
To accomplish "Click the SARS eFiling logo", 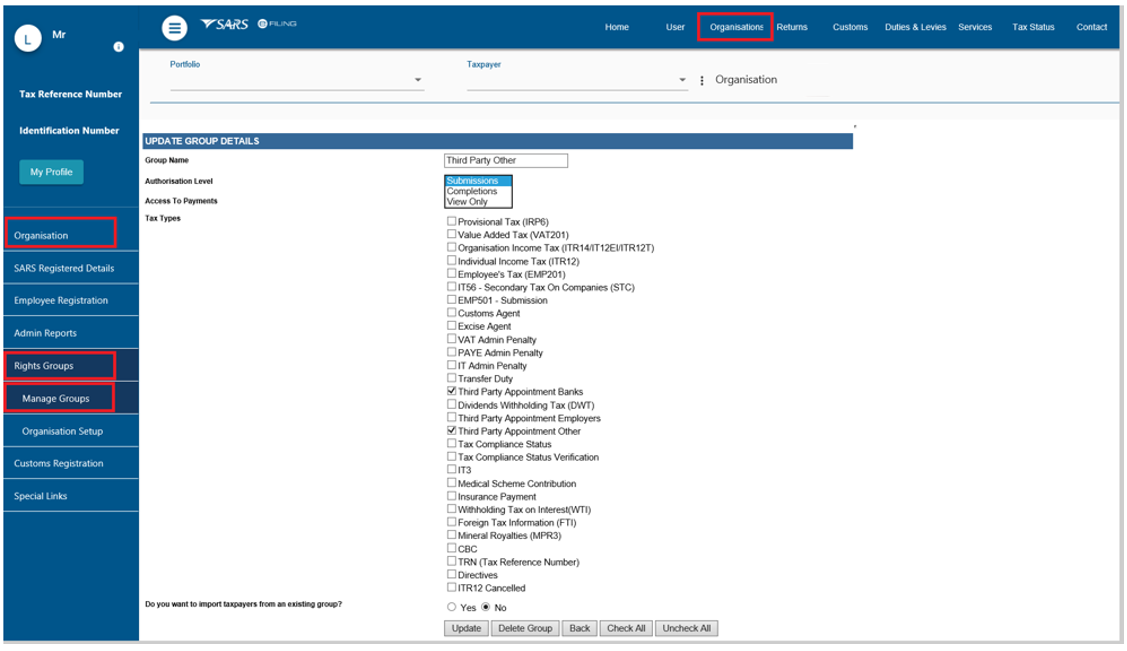I will click(x=248, y=24).
